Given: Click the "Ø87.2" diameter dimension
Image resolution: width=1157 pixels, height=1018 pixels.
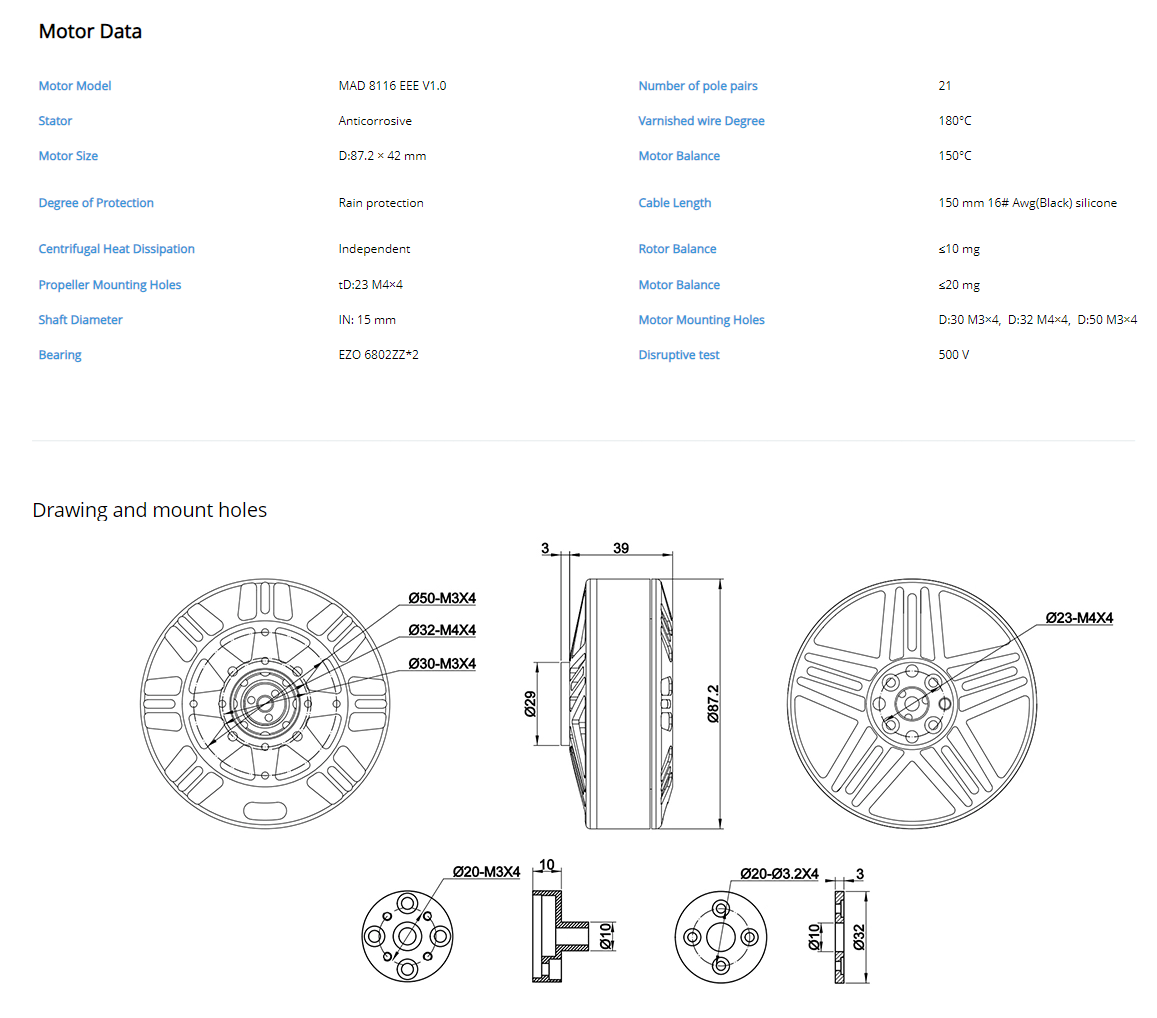Looking at the screenshot, I should (713, 704).
